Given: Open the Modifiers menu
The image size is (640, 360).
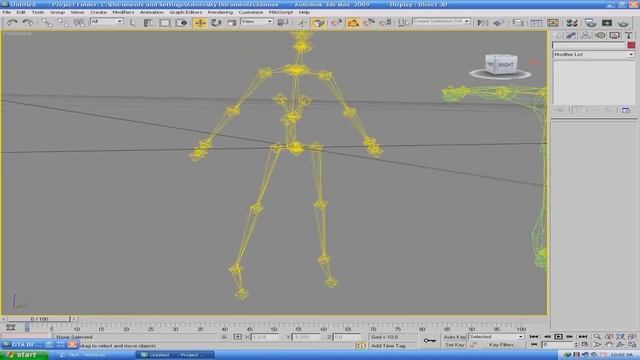Looking at the screenshot, I should pyautogui.click(x=123, y=12).
